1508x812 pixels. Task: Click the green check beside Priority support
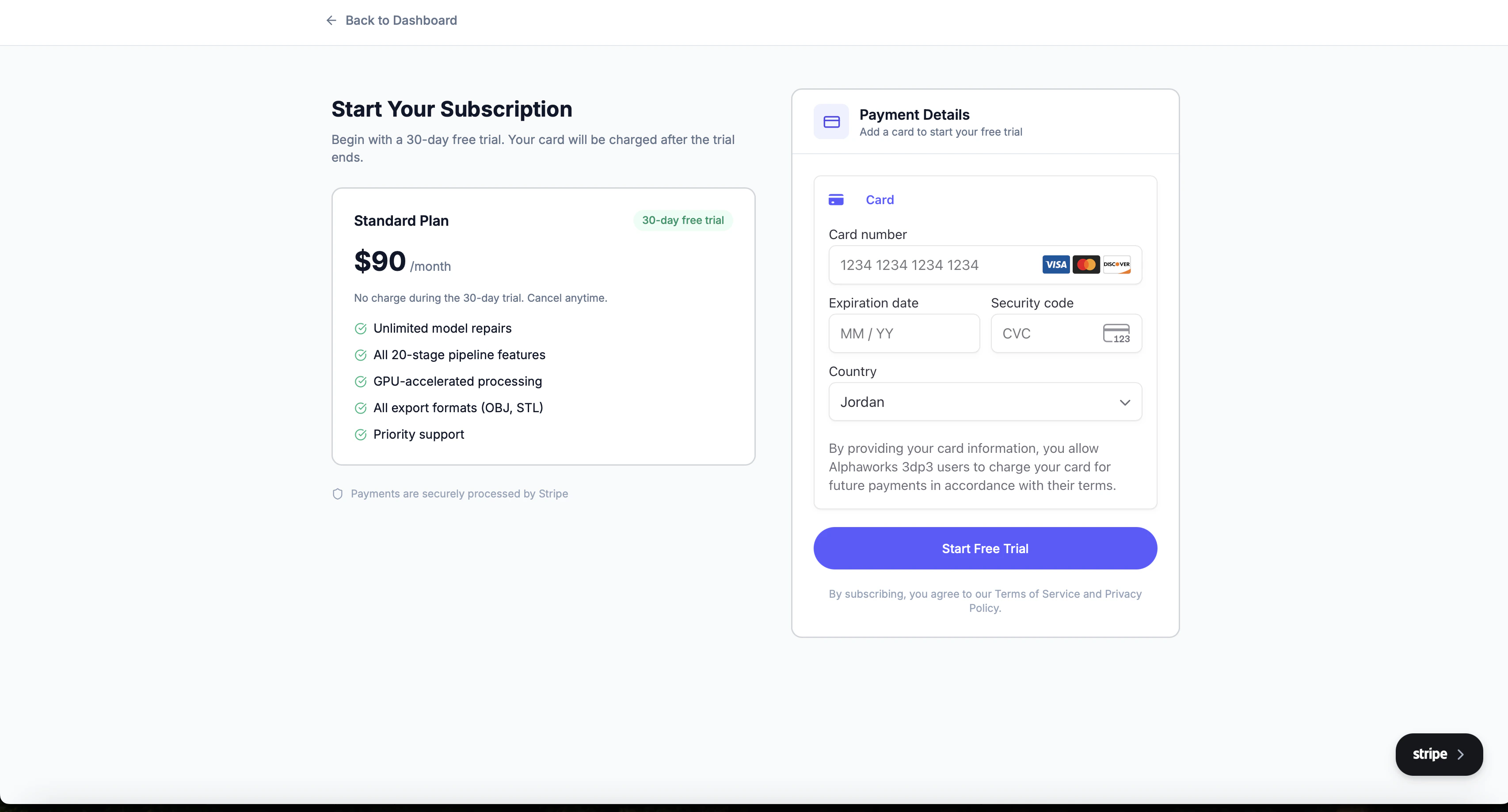(361, 435)
